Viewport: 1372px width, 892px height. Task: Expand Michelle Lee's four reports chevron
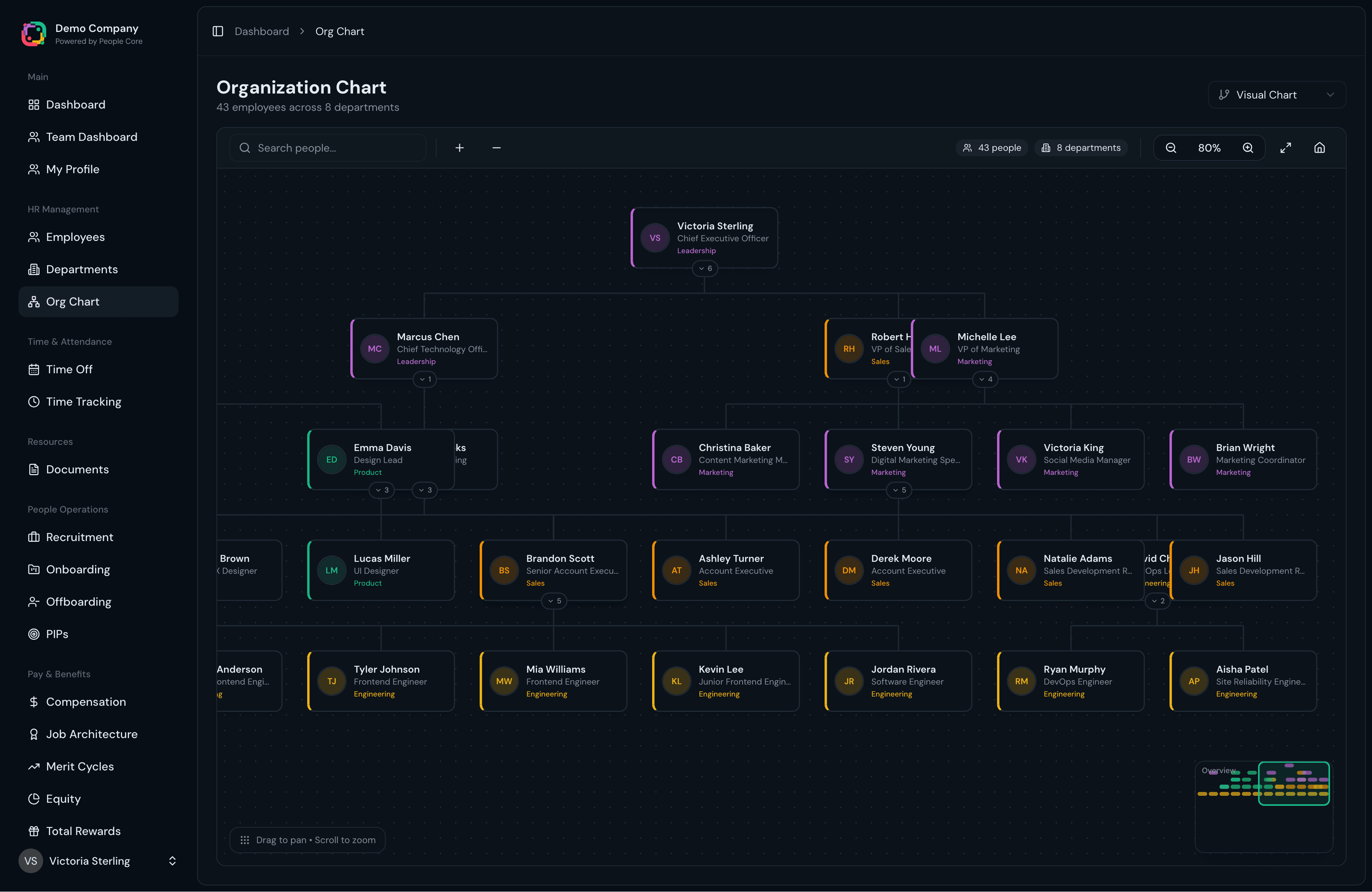pyautogui.click(x=985, y=379)
